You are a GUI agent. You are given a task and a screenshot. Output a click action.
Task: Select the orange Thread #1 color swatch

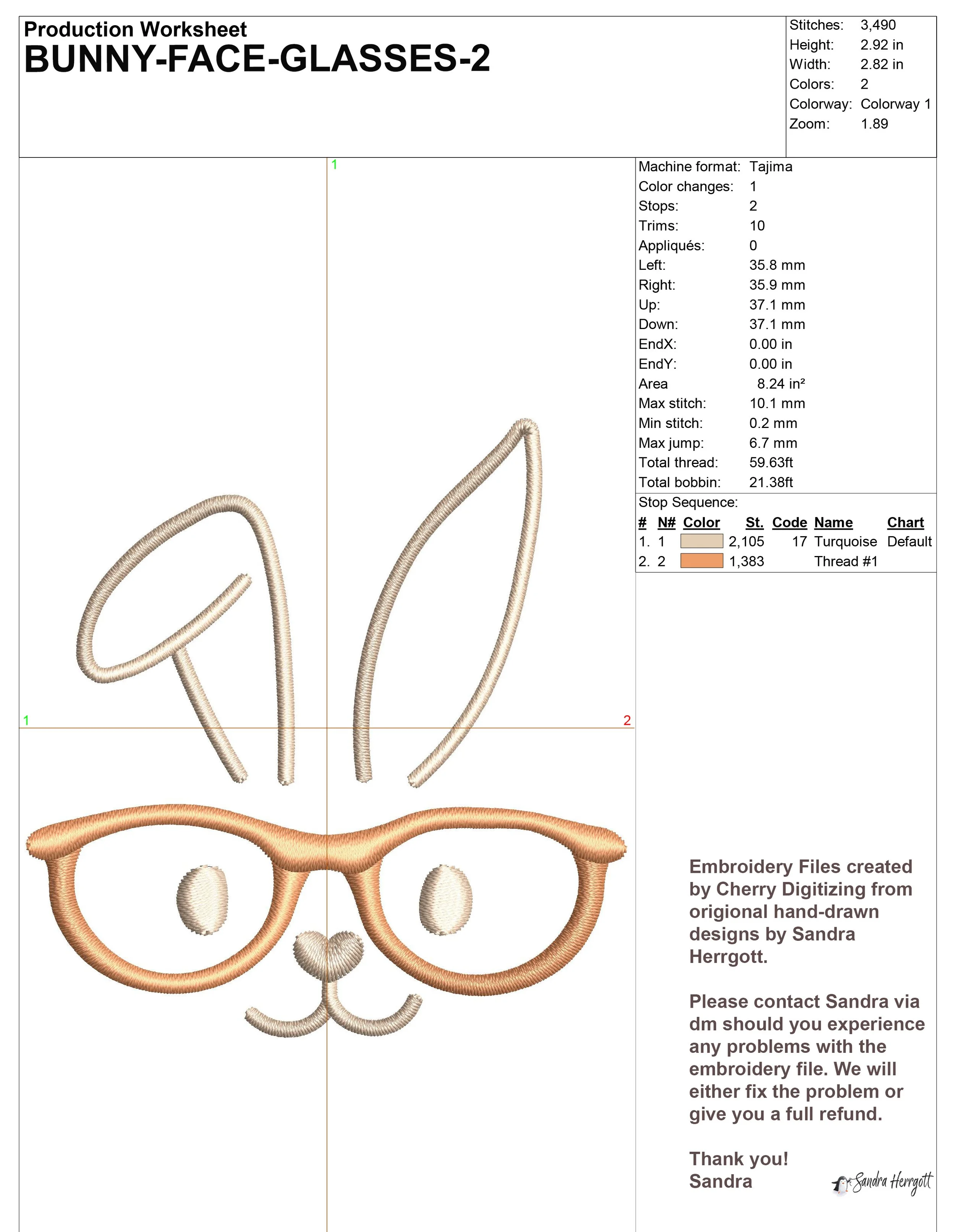point(702,561)
